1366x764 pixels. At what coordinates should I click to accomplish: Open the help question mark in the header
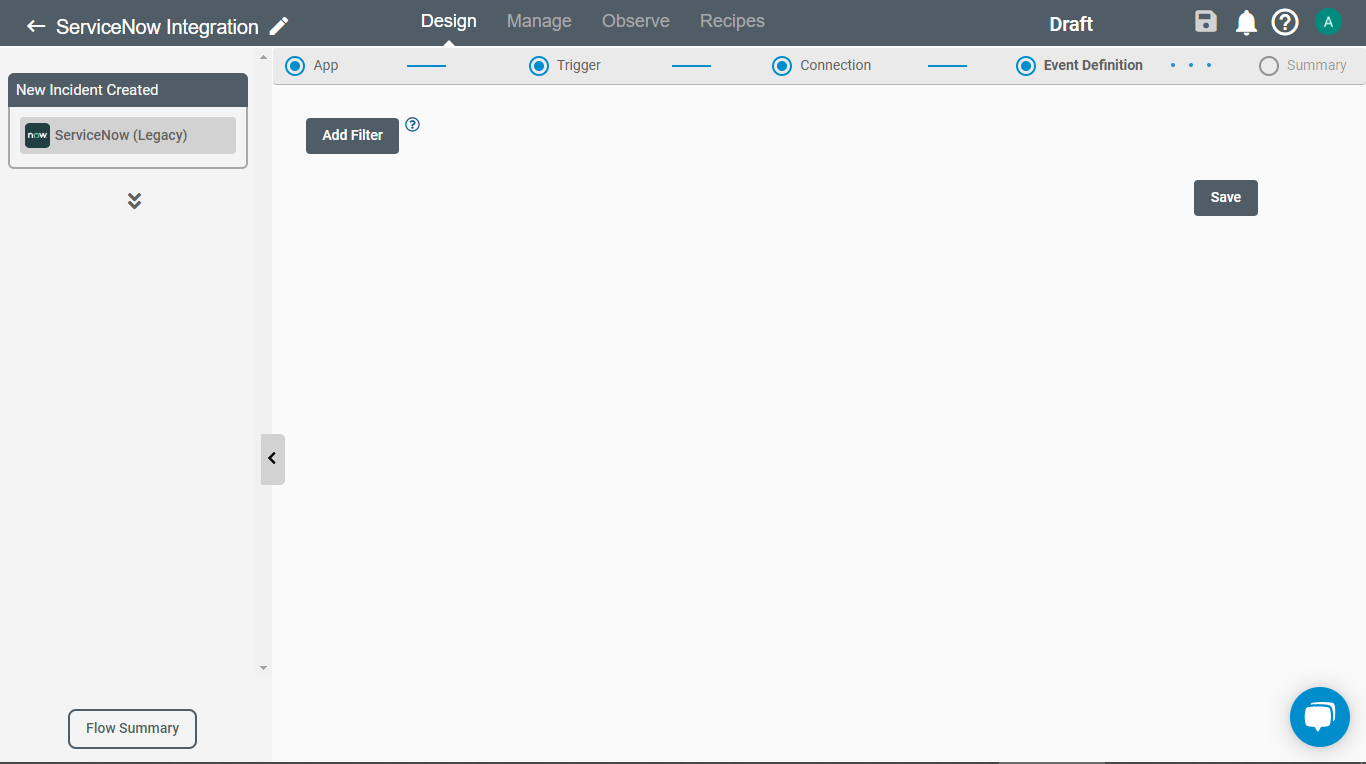(1285, 22)
